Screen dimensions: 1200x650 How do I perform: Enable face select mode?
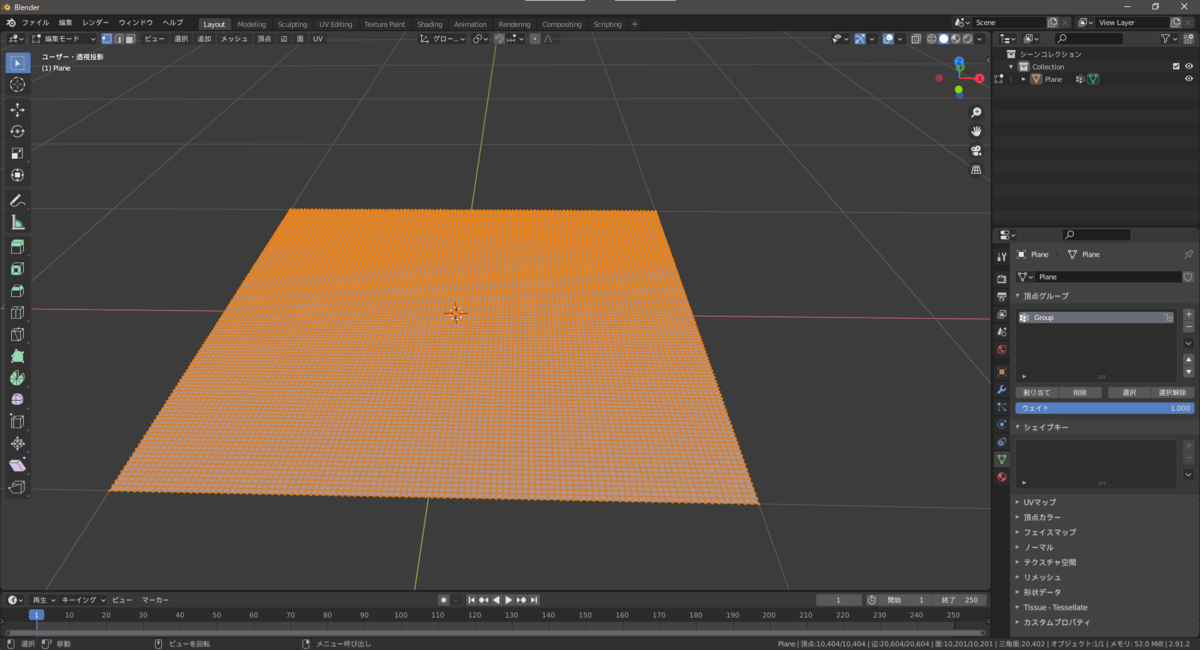(130, 39)
